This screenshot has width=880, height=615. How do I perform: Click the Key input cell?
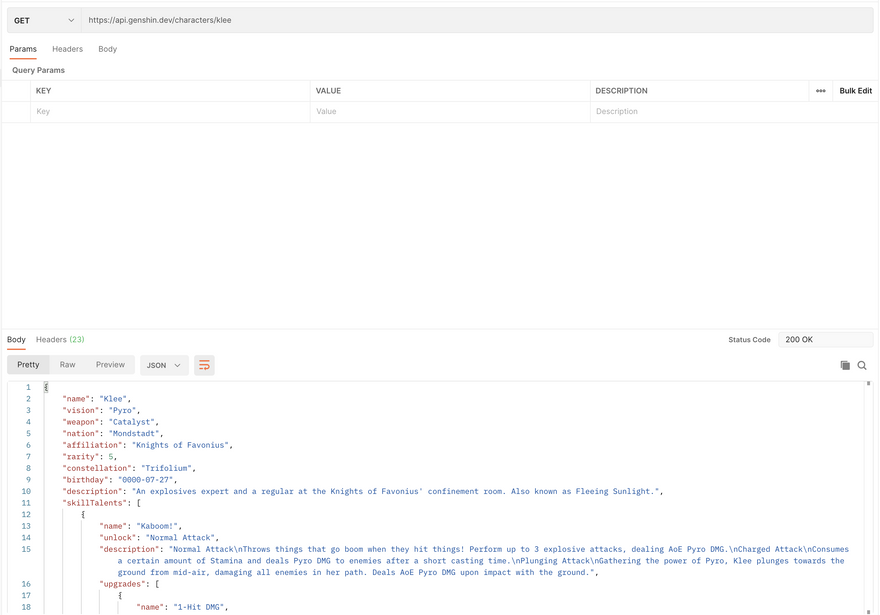click(x=170, y=112)
